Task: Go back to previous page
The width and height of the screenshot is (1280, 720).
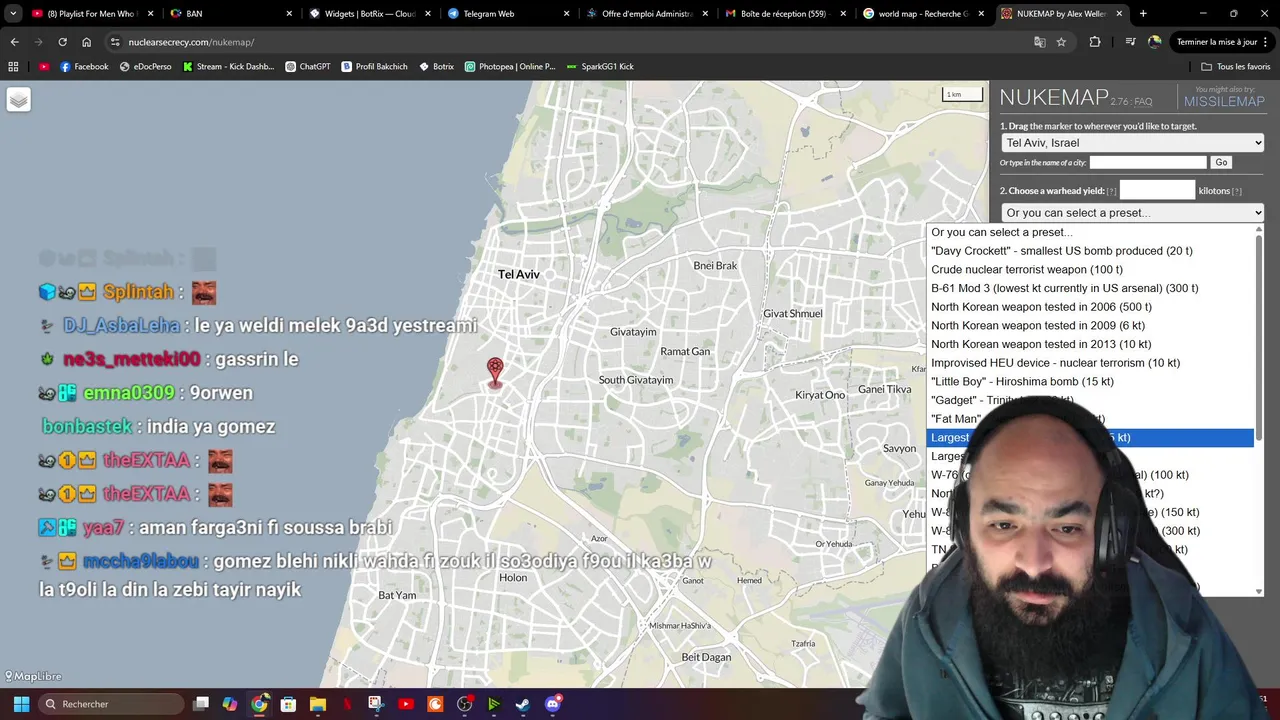Action: coord(14,42)
